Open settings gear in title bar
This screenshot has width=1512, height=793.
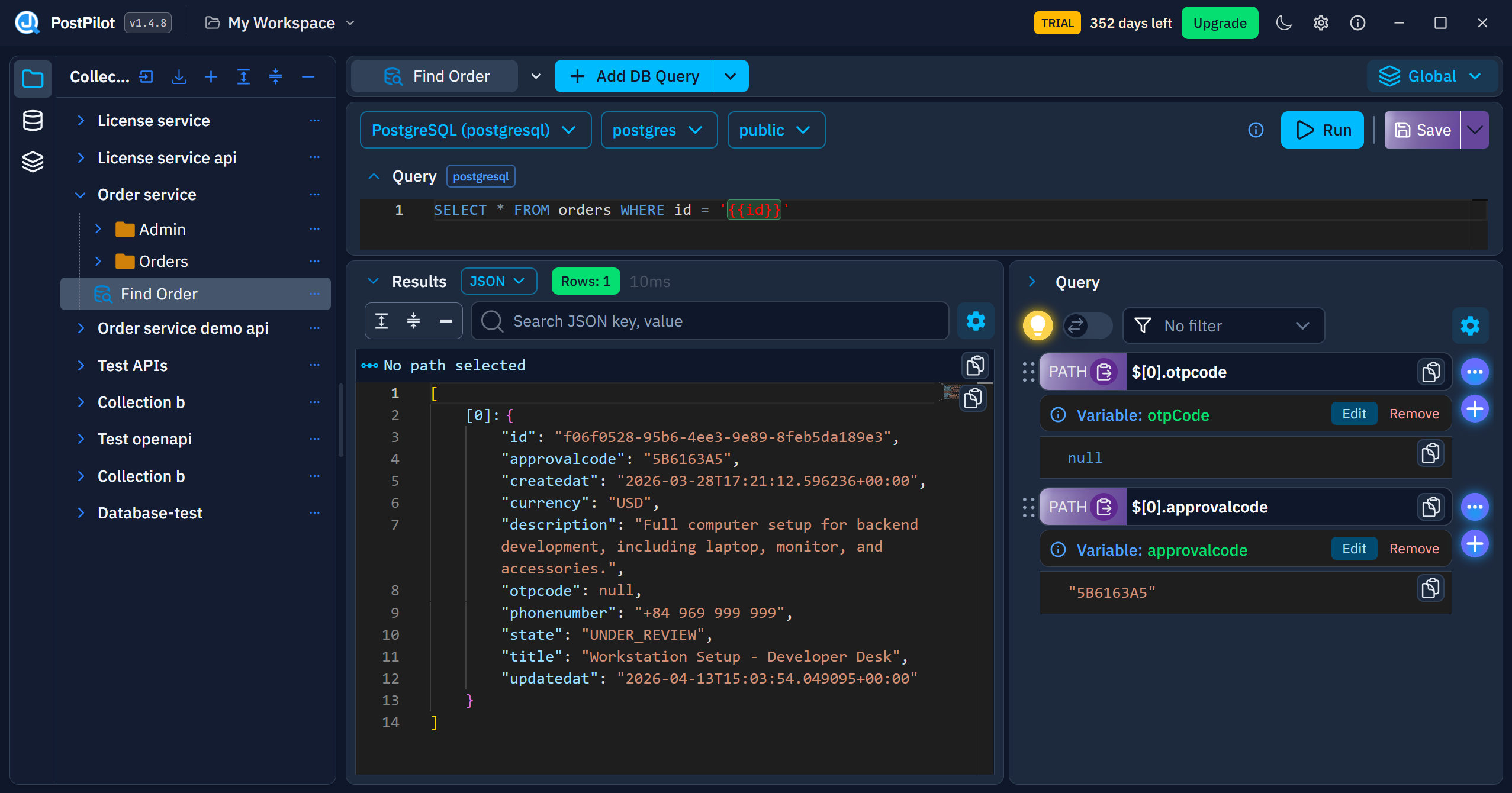click(x=1321, y=23)
